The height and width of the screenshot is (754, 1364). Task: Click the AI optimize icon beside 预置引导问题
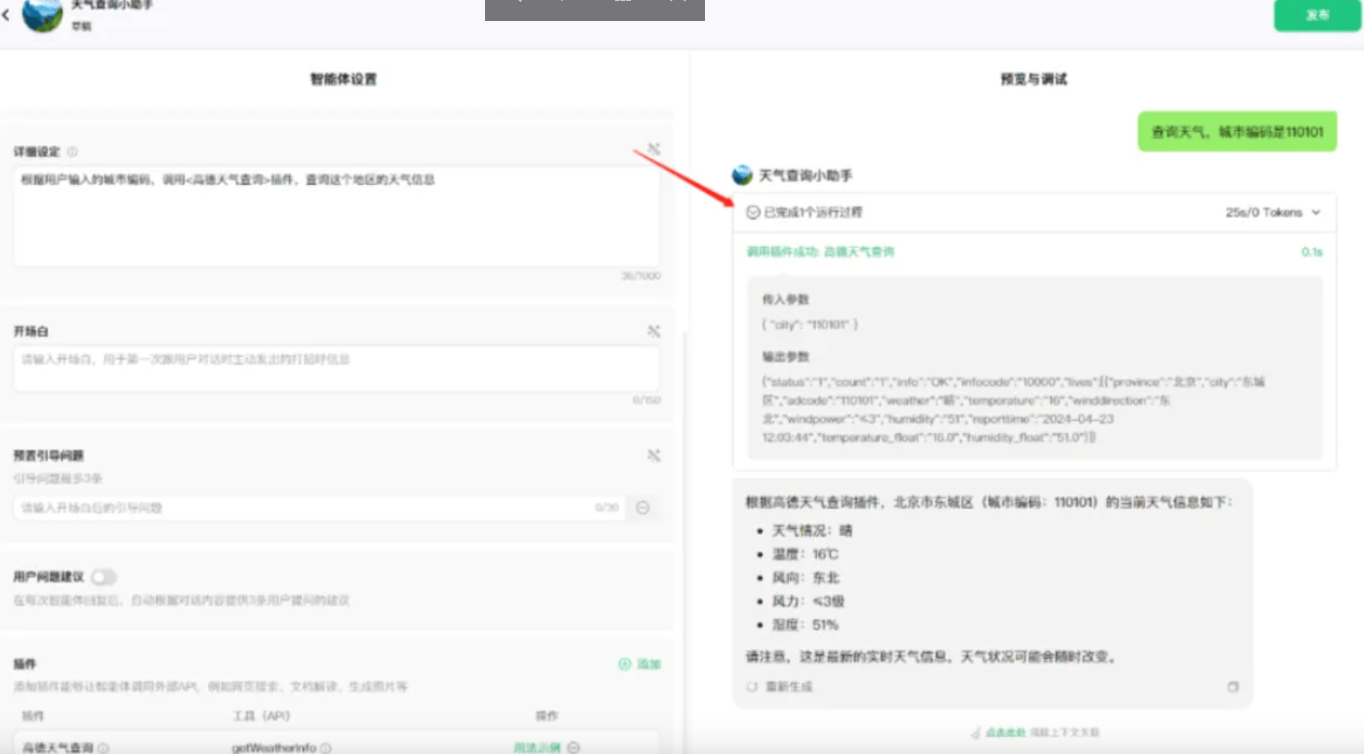pyautogui.click(x=653, y=455)
